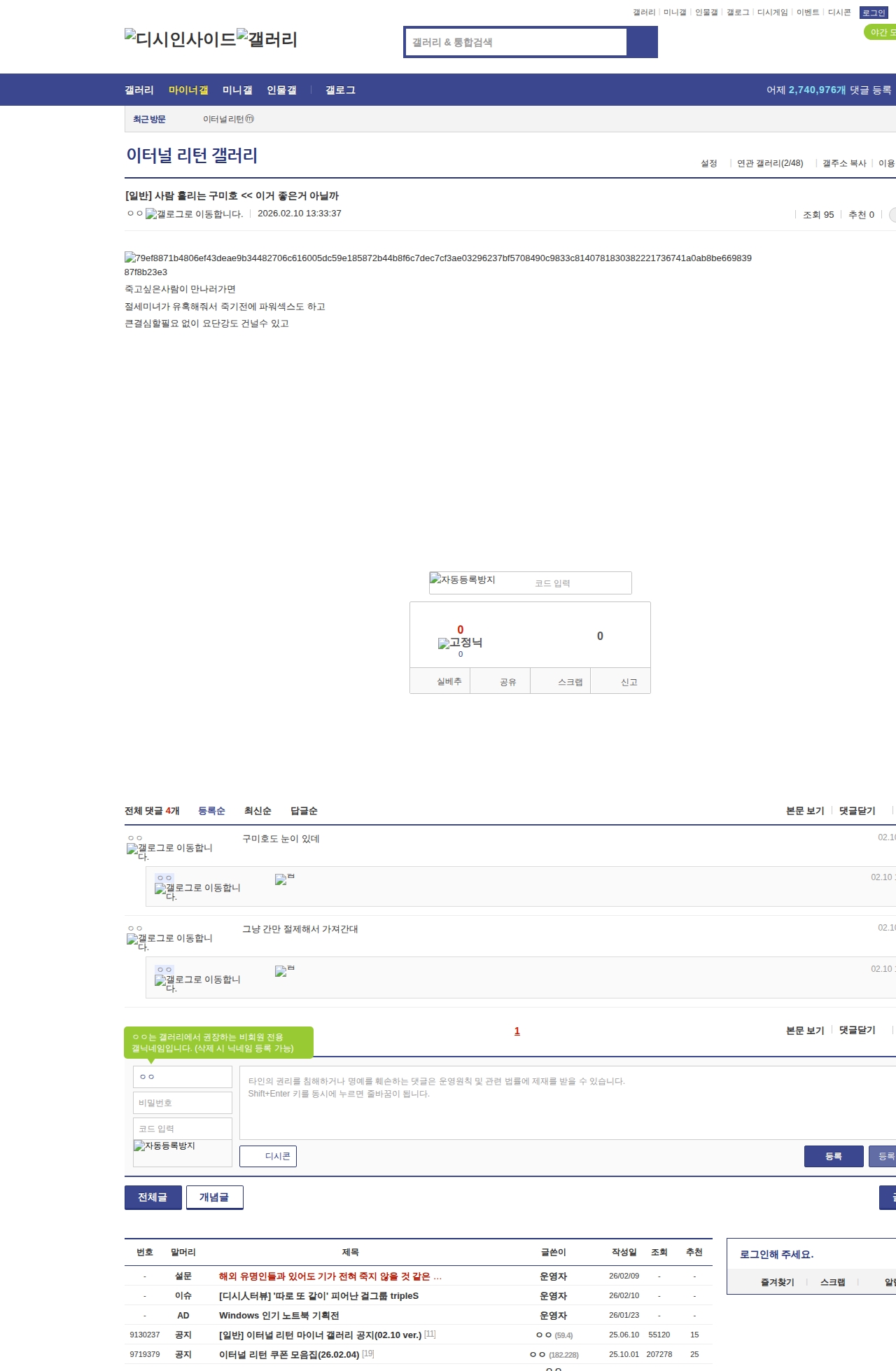Switch to 마이너갤 in navigation bar

(x=188, y=90)
